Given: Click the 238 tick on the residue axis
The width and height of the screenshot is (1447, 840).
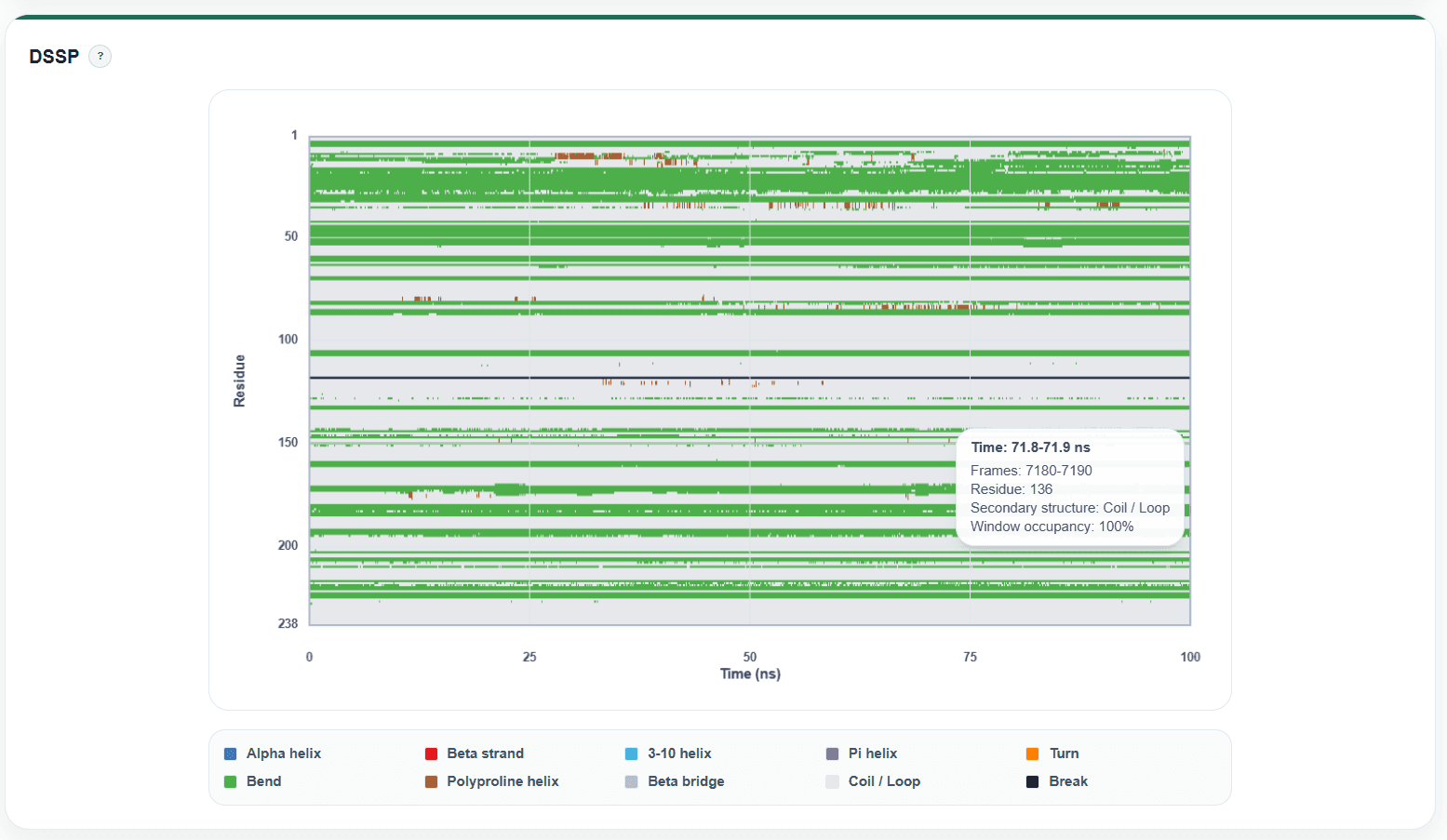Looking at the screenshot, I should [288, 623].
